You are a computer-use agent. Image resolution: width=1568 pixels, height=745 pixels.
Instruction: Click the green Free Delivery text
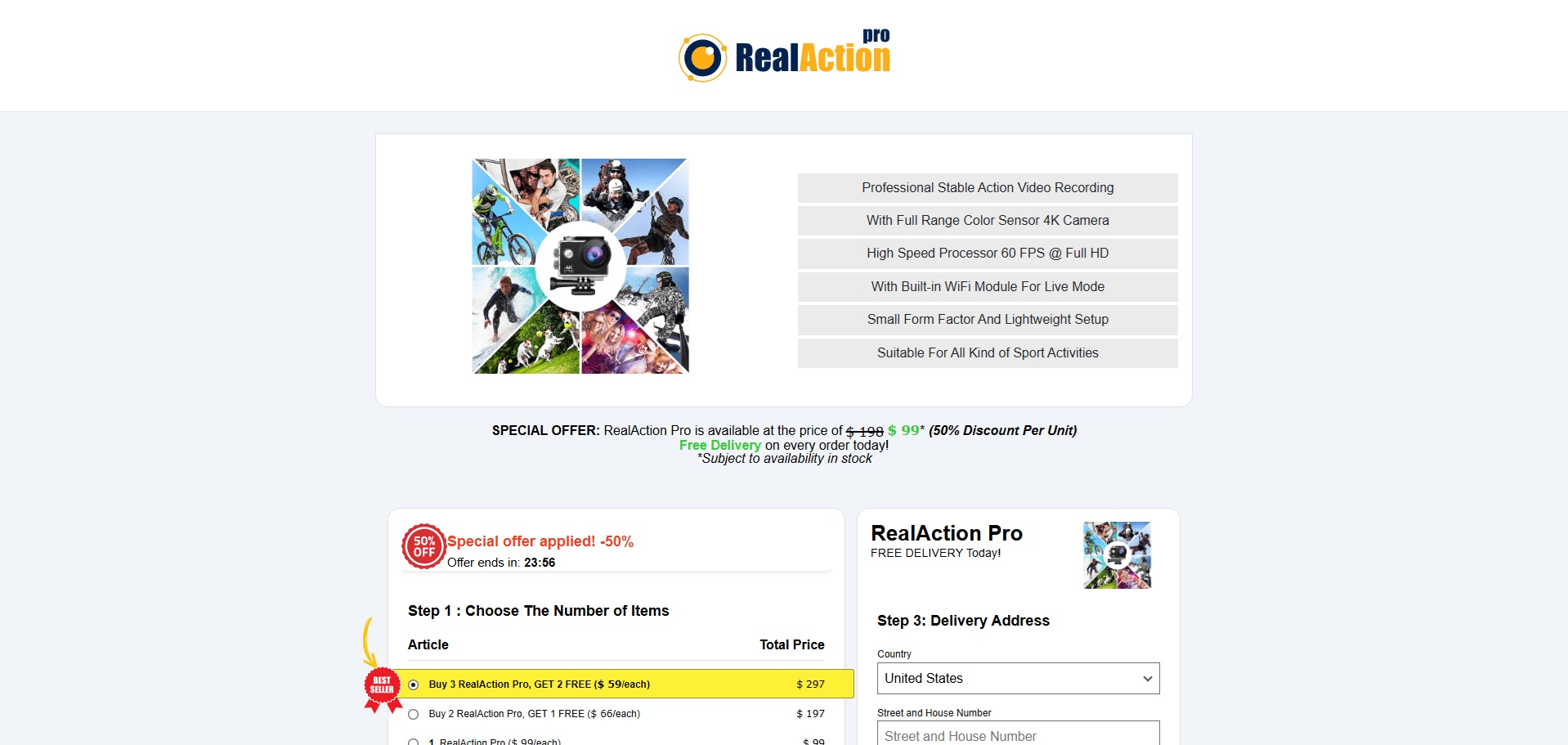(719, 446)
